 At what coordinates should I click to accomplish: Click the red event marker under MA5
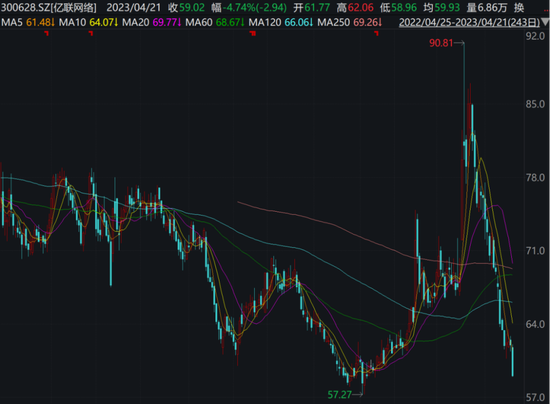pyautogui.click(x=46, y=33)
